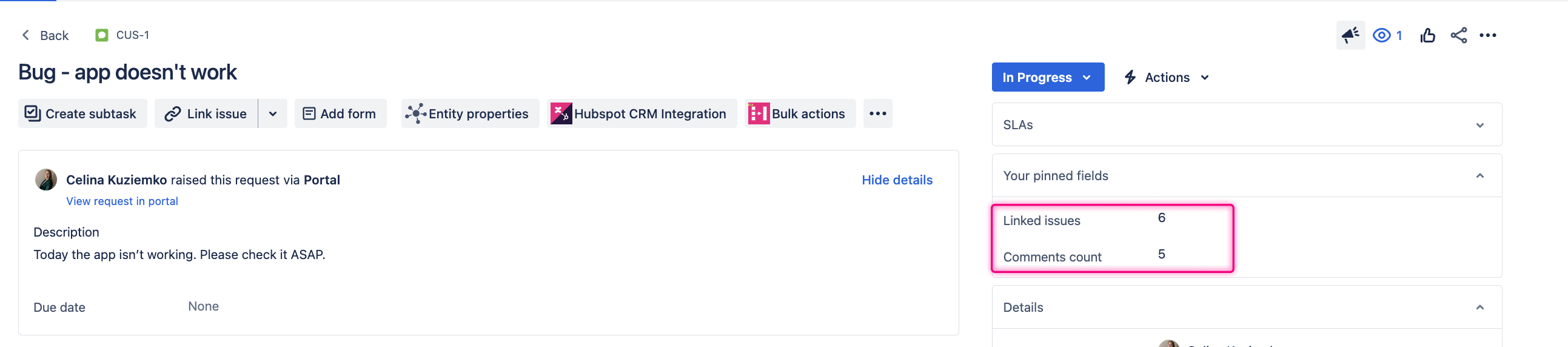Open the In Progress status dropdown
This screenshot has height=347, width=1568.
(1047, 77)
